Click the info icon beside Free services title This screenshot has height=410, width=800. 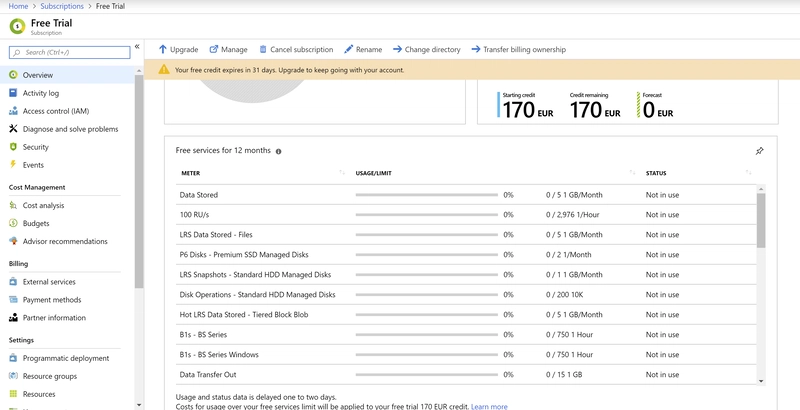279,151
